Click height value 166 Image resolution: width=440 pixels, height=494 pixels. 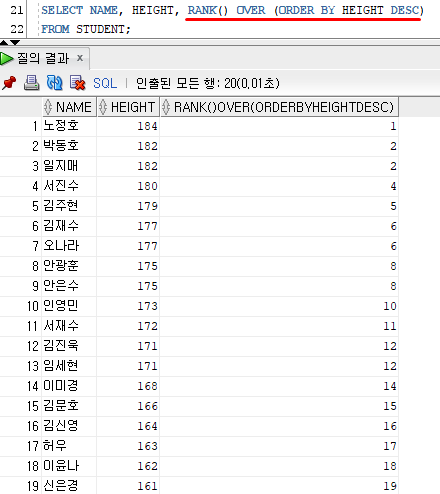tap(147, 406)
